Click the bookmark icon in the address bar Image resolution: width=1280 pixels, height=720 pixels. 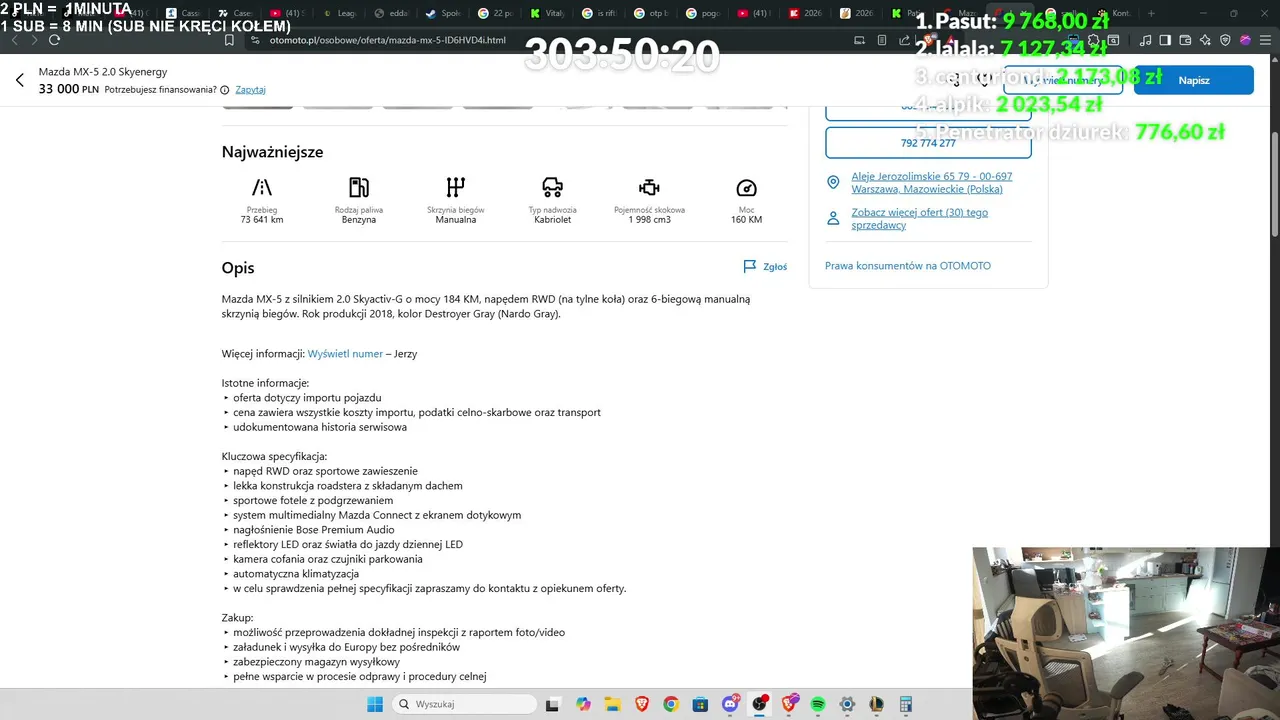pos(229,40)
